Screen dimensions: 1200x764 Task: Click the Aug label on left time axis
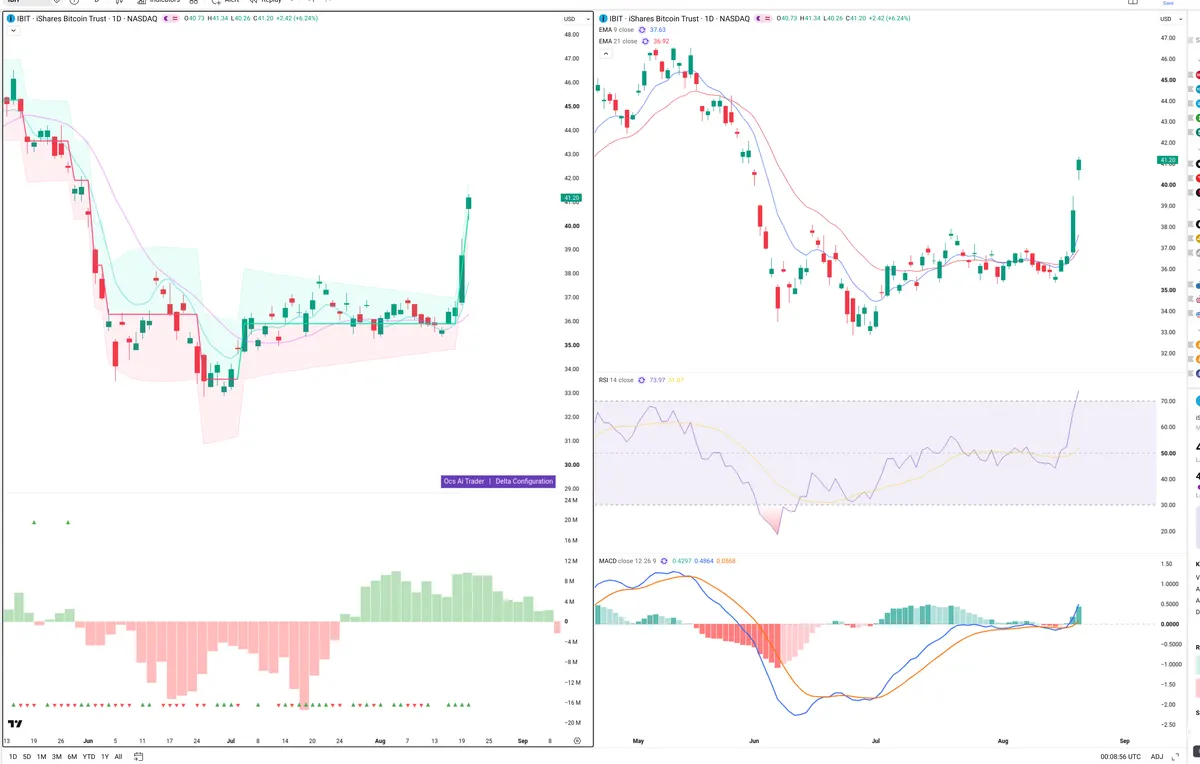coord(379,741)
